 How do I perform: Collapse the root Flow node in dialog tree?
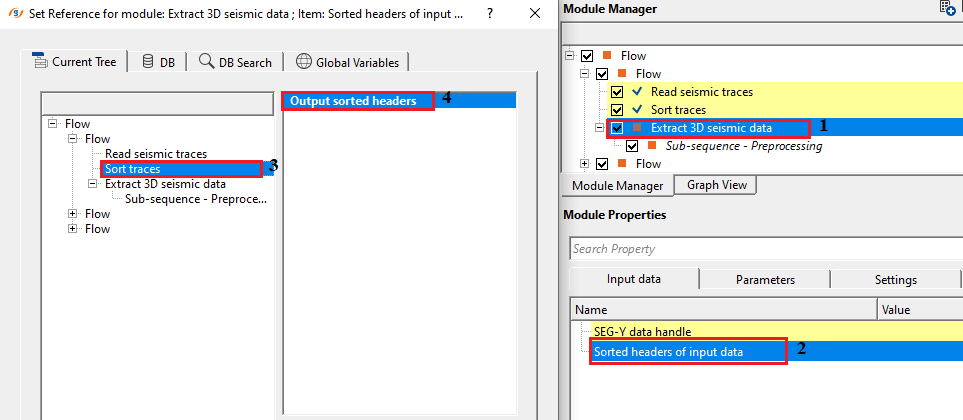point(52,124)
